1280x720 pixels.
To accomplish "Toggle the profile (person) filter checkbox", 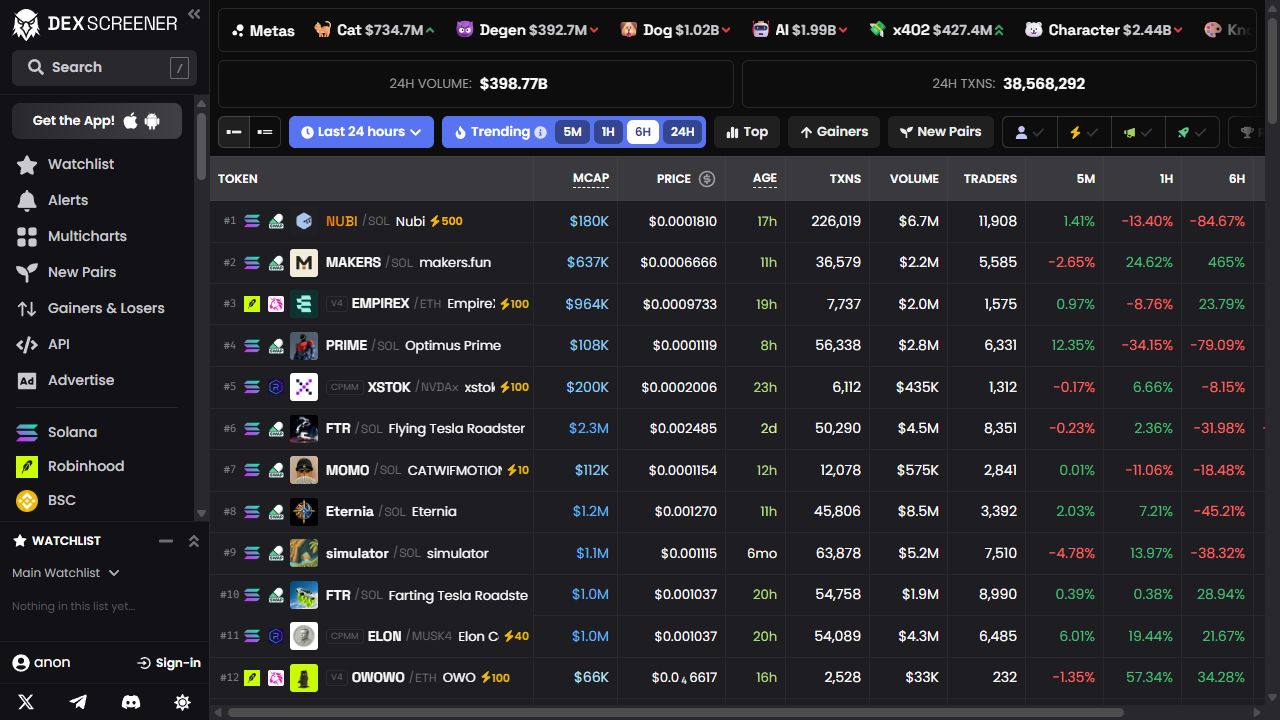I will pos(1030,132).
